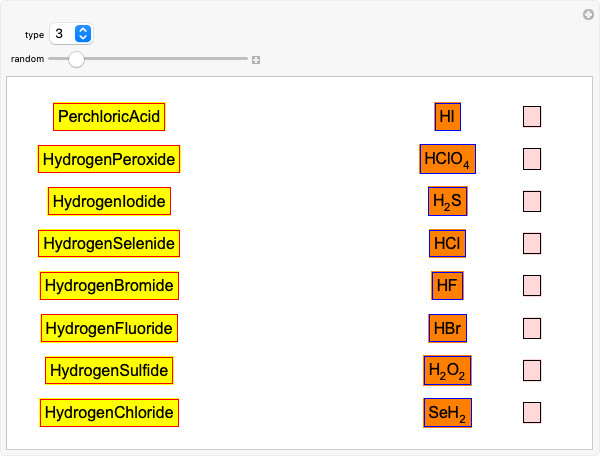600x457 pixels.
Task: Expand the random slider controls plus icon
Action: tap(256, 60)
